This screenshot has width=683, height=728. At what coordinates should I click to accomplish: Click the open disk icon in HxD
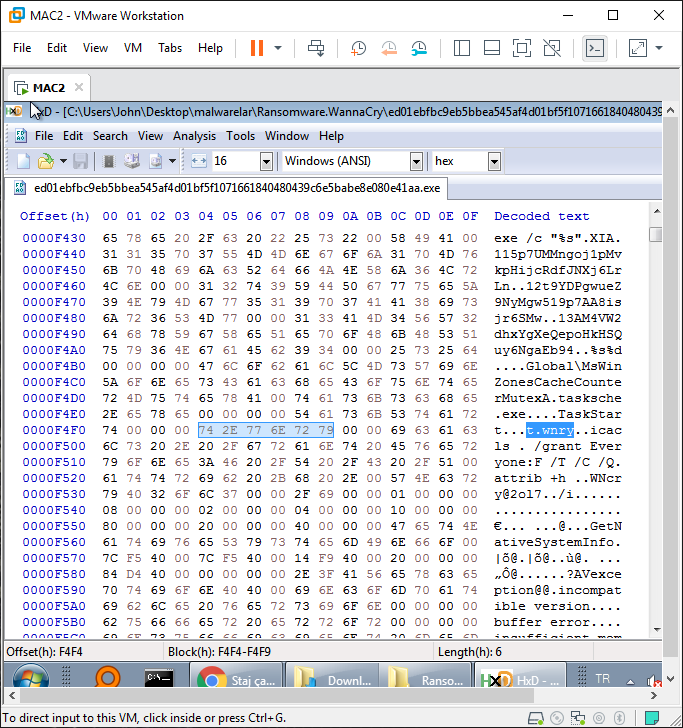[132, 161]
